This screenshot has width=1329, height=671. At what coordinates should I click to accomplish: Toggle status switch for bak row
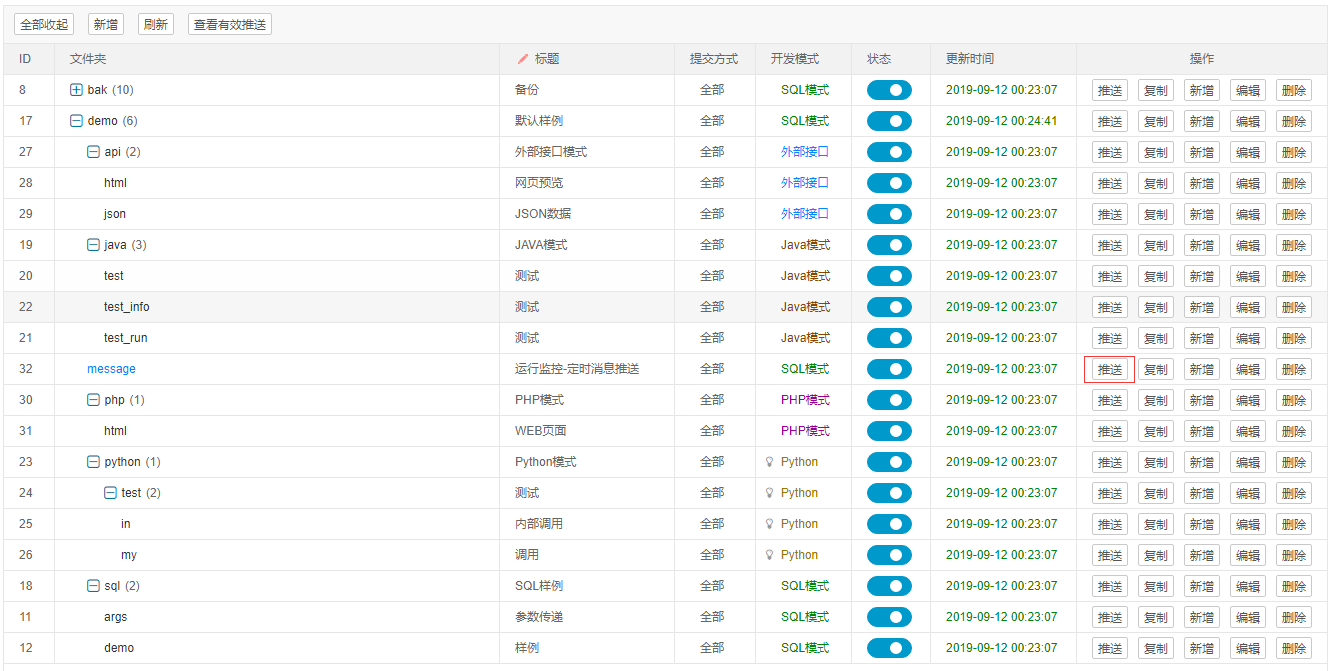(889, 90)
